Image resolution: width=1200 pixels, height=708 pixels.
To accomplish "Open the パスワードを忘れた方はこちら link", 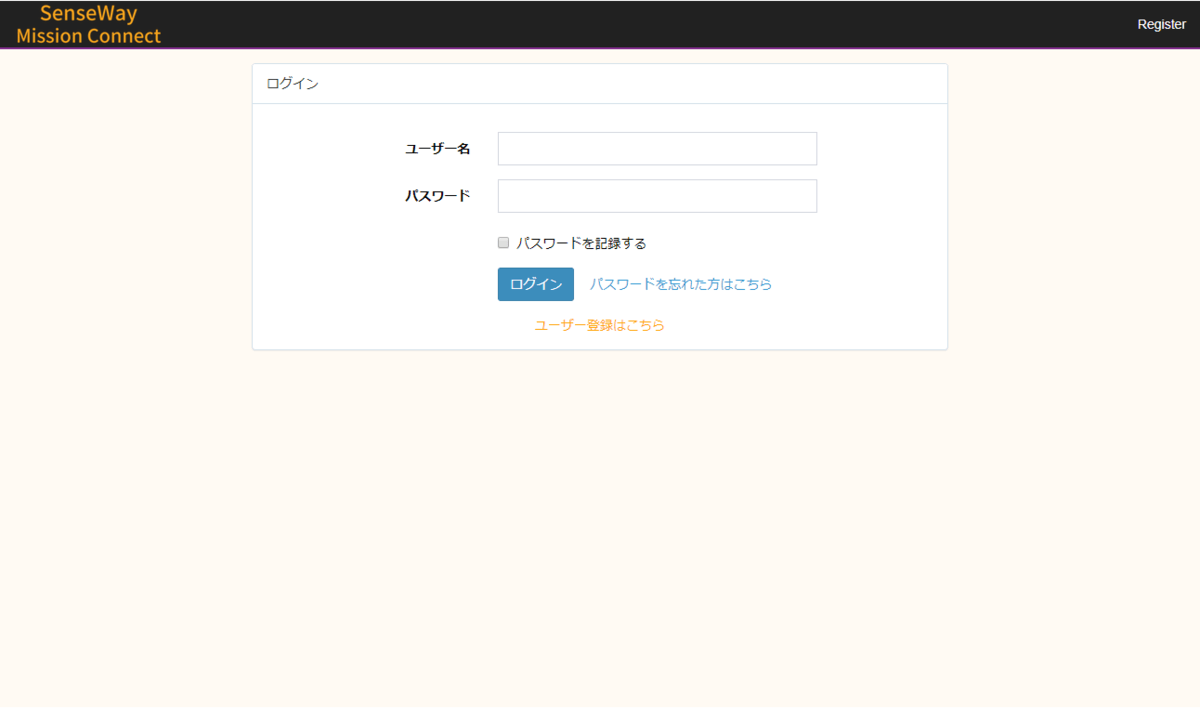I will (680, 284).
